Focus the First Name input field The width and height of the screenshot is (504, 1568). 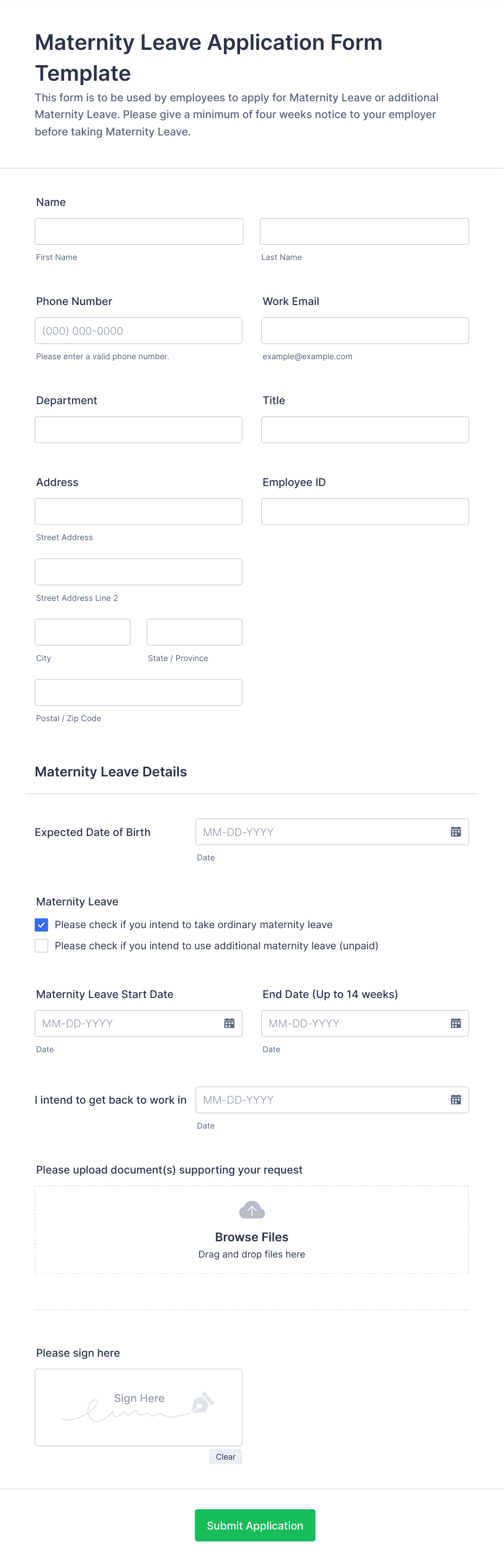tap(139, 231)
